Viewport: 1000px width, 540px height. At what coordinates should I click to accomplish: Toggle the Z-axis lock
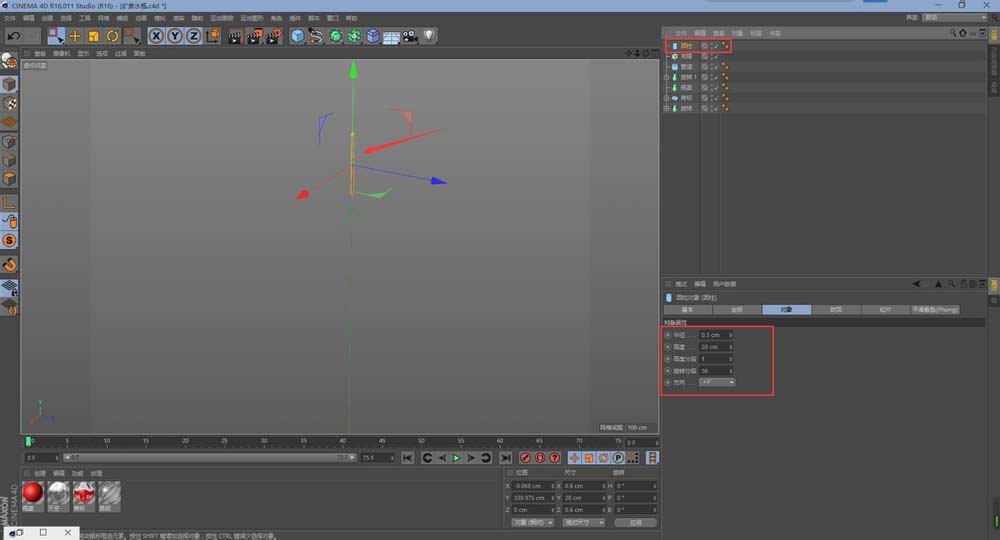(x=193, y=36)
